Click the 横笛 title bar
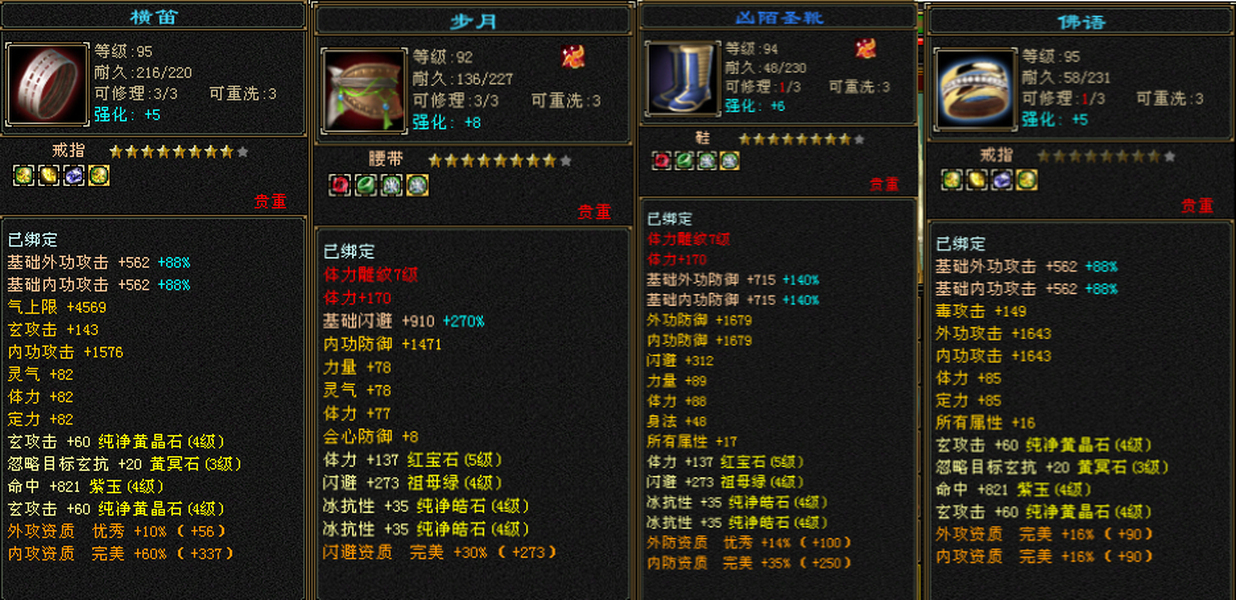Image resolution: width=1236 pixels, height=600 pixels. pos(153,15)
